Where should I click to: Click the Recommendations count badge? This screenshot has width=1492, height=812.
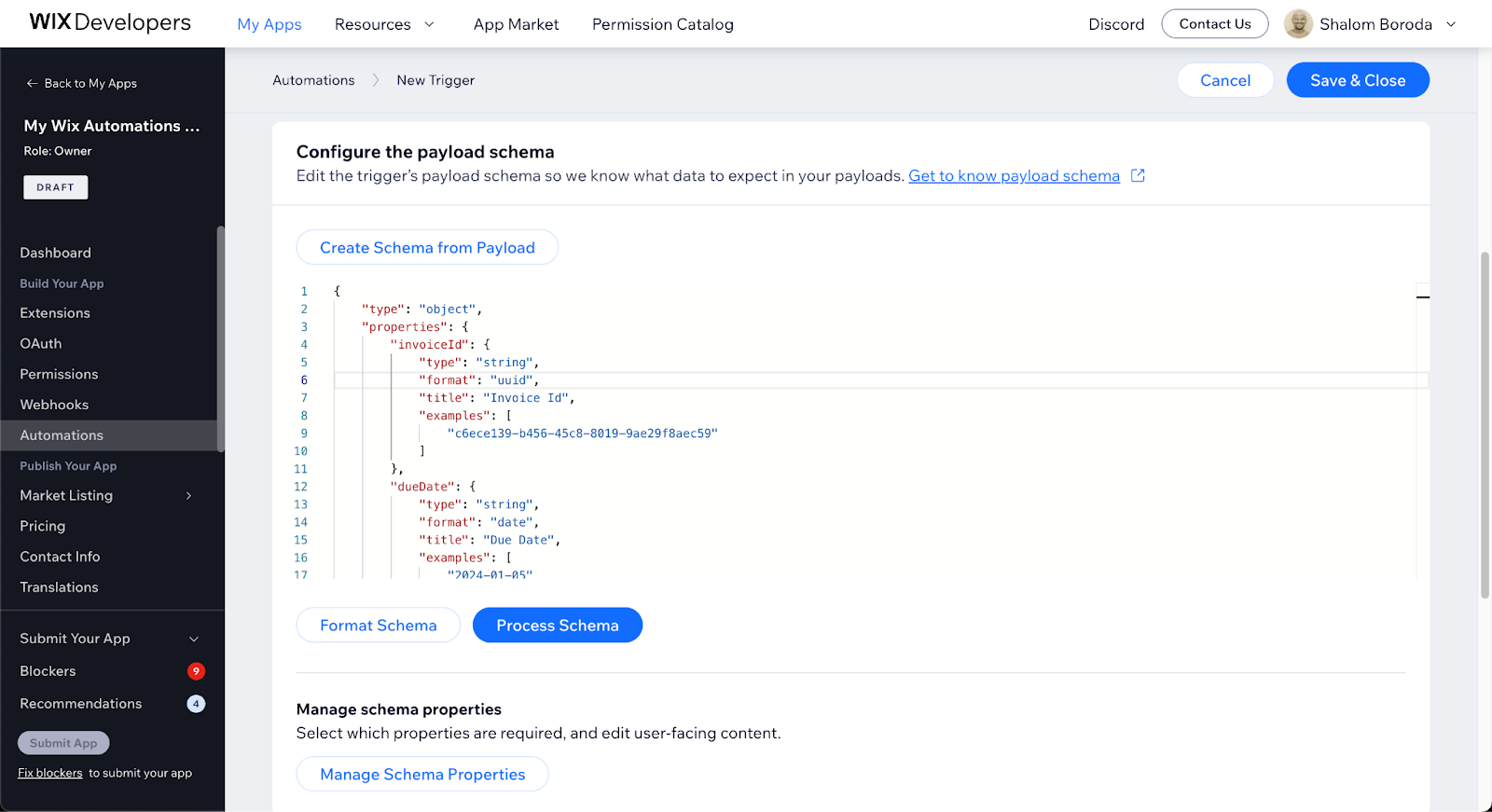(196, 704)
